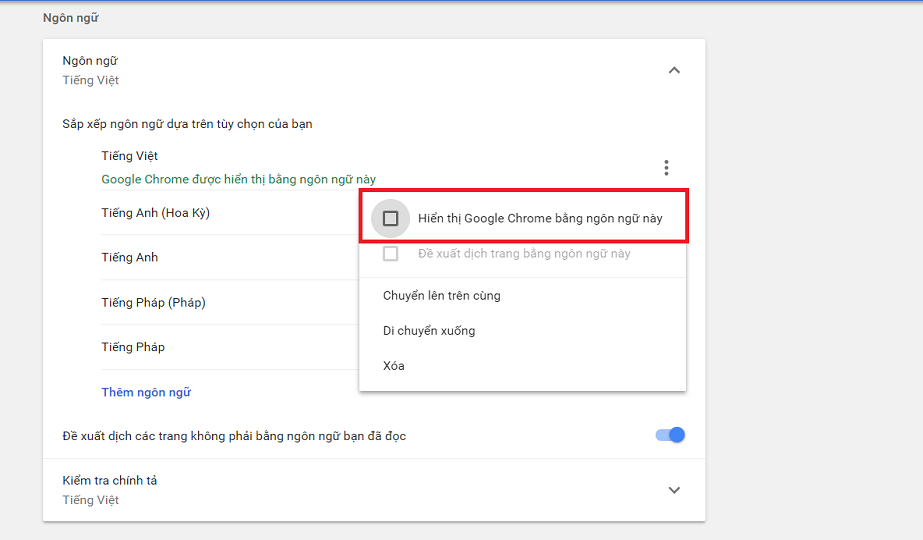Check 'Hiển thị Google Chrome bằng ngôn ngữ này'

(x=390, y=218)
